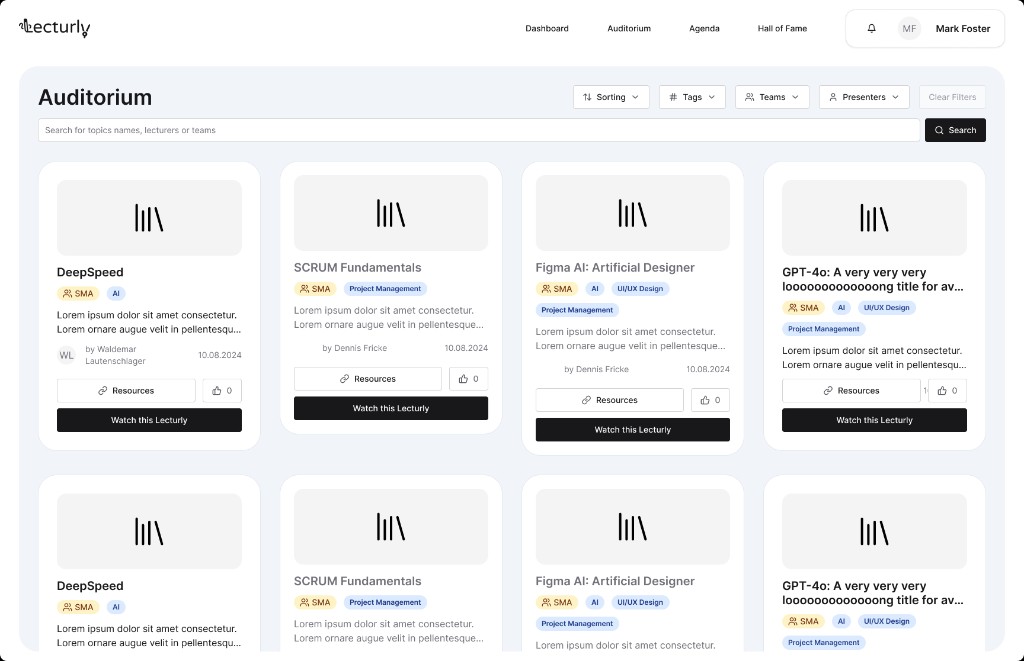Click first 'SCRUM Fundamentals' title
This screenshot has height=661, width=1024.
click(x=357, y=268)
